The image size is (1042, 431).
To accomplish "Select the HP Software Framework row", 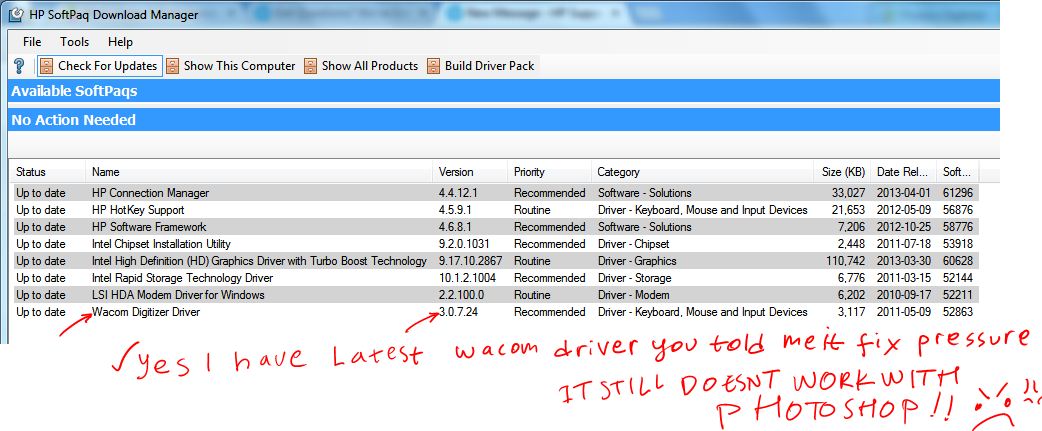I will pos(494,227).
